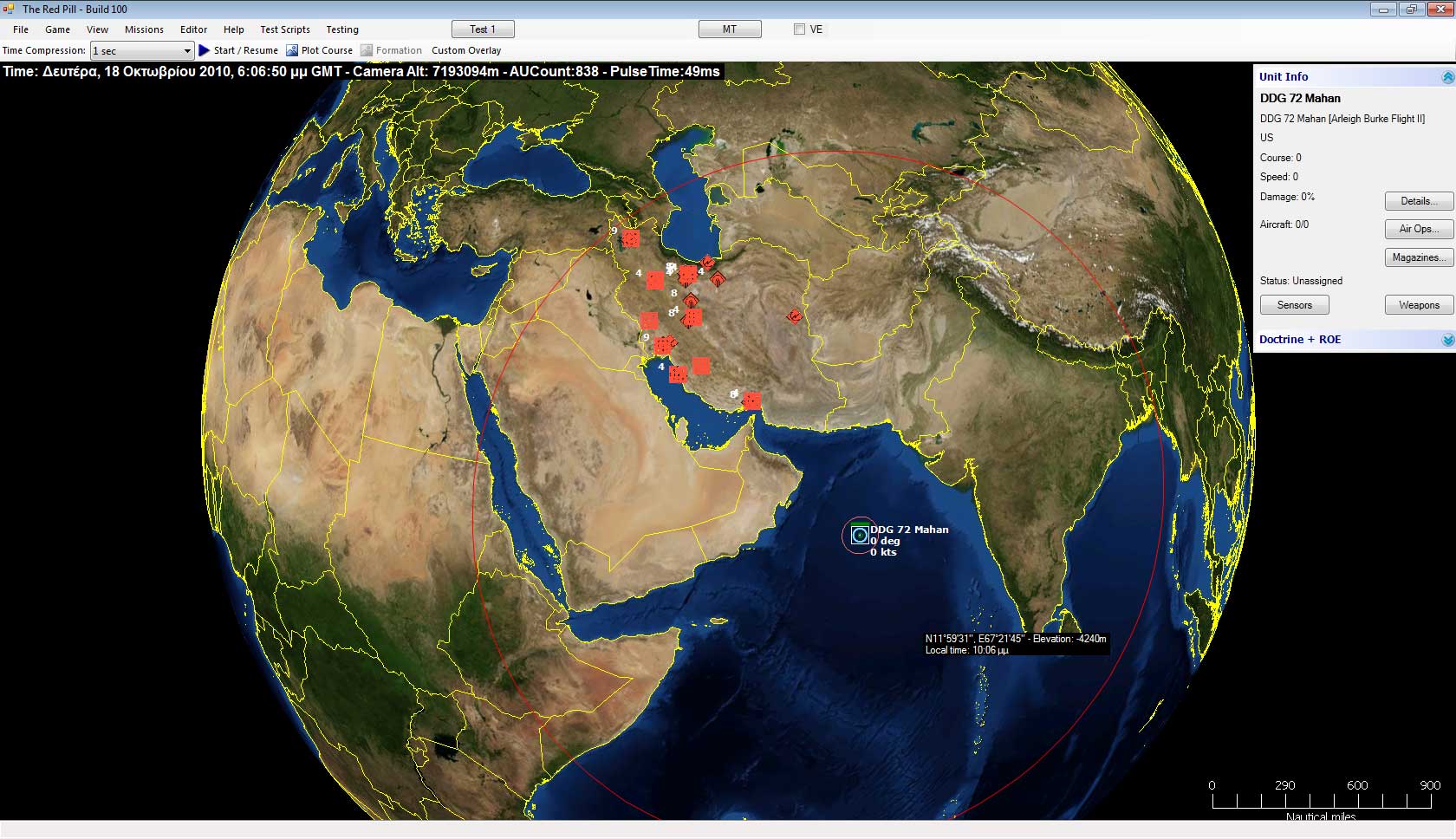The height and width of the screenshot is (839, 1456).
Task: Click the Magazines... button
Action: pyautogui.click(x=1419, y=257)
